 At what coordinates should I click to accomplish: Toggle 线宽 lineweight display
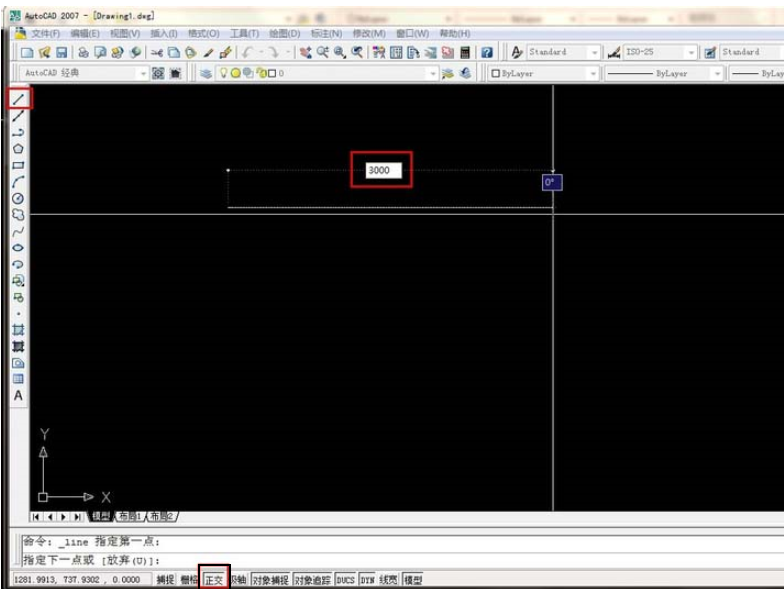388,580
